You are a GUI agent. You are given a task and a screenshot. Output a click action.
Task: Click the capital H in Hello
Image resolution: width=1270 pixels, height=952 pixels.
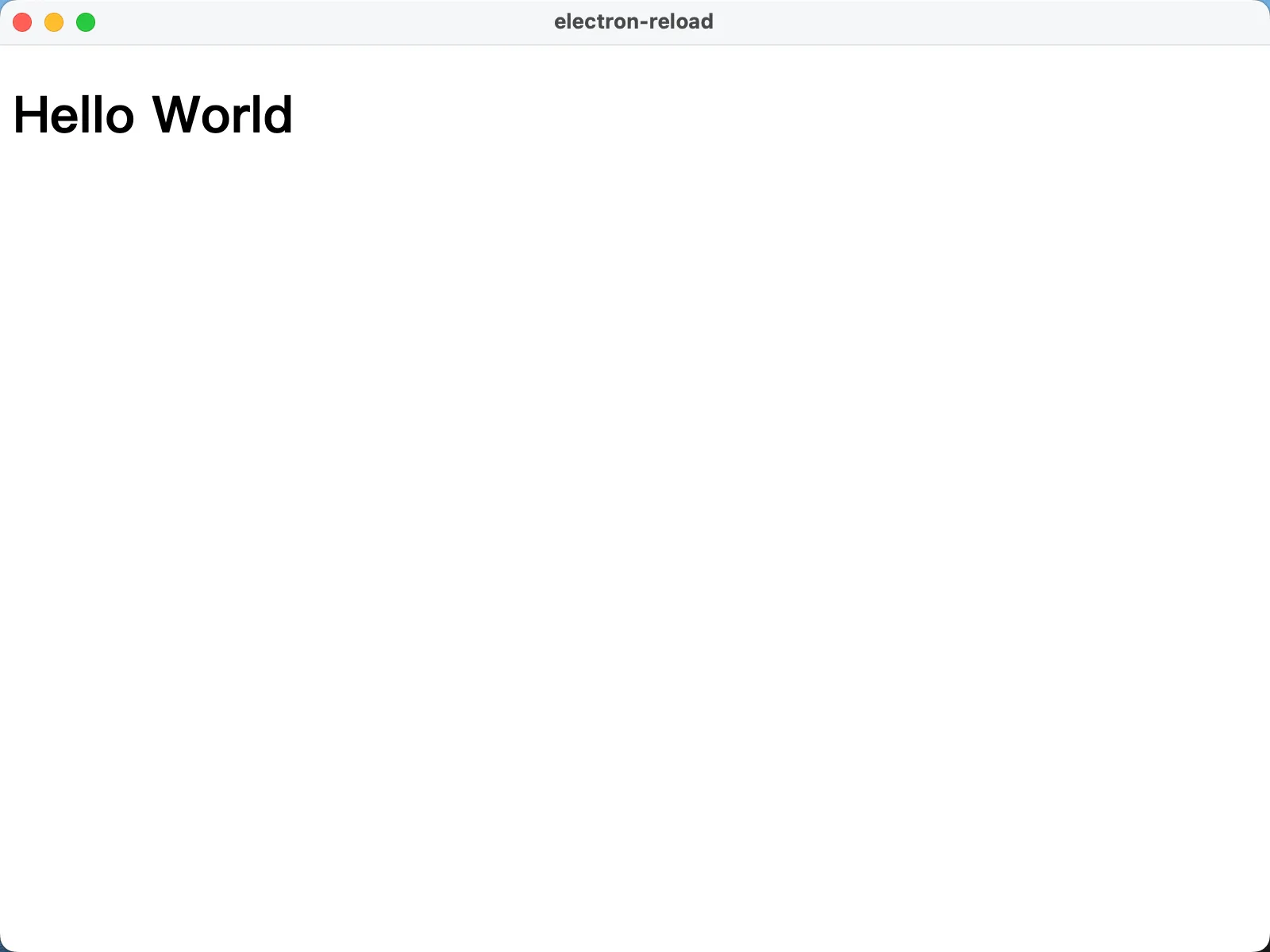29,115
